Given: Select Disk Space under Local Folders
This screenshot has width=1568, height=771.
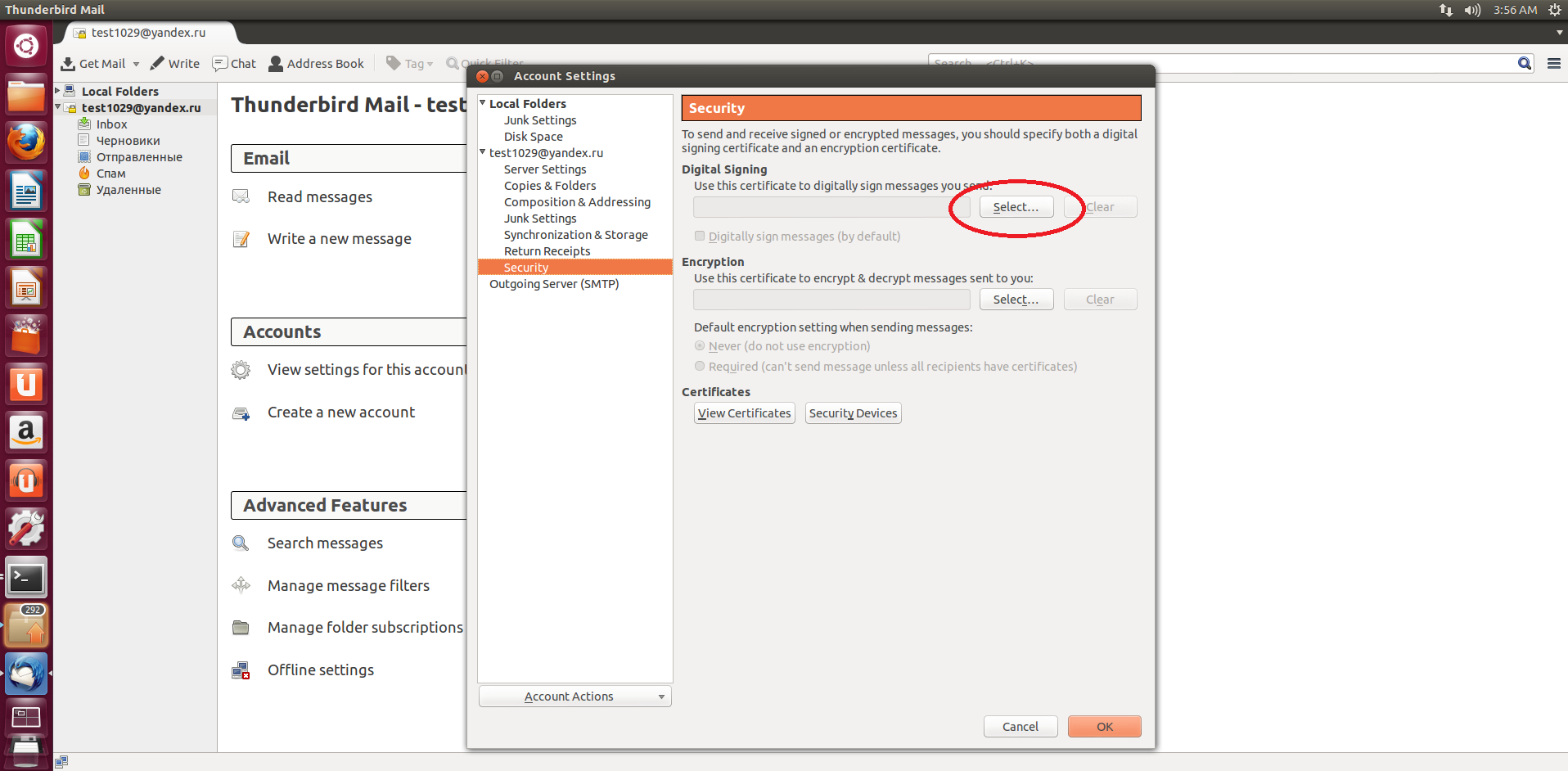Looking at the screenshot, I should [x=533, y=137].
